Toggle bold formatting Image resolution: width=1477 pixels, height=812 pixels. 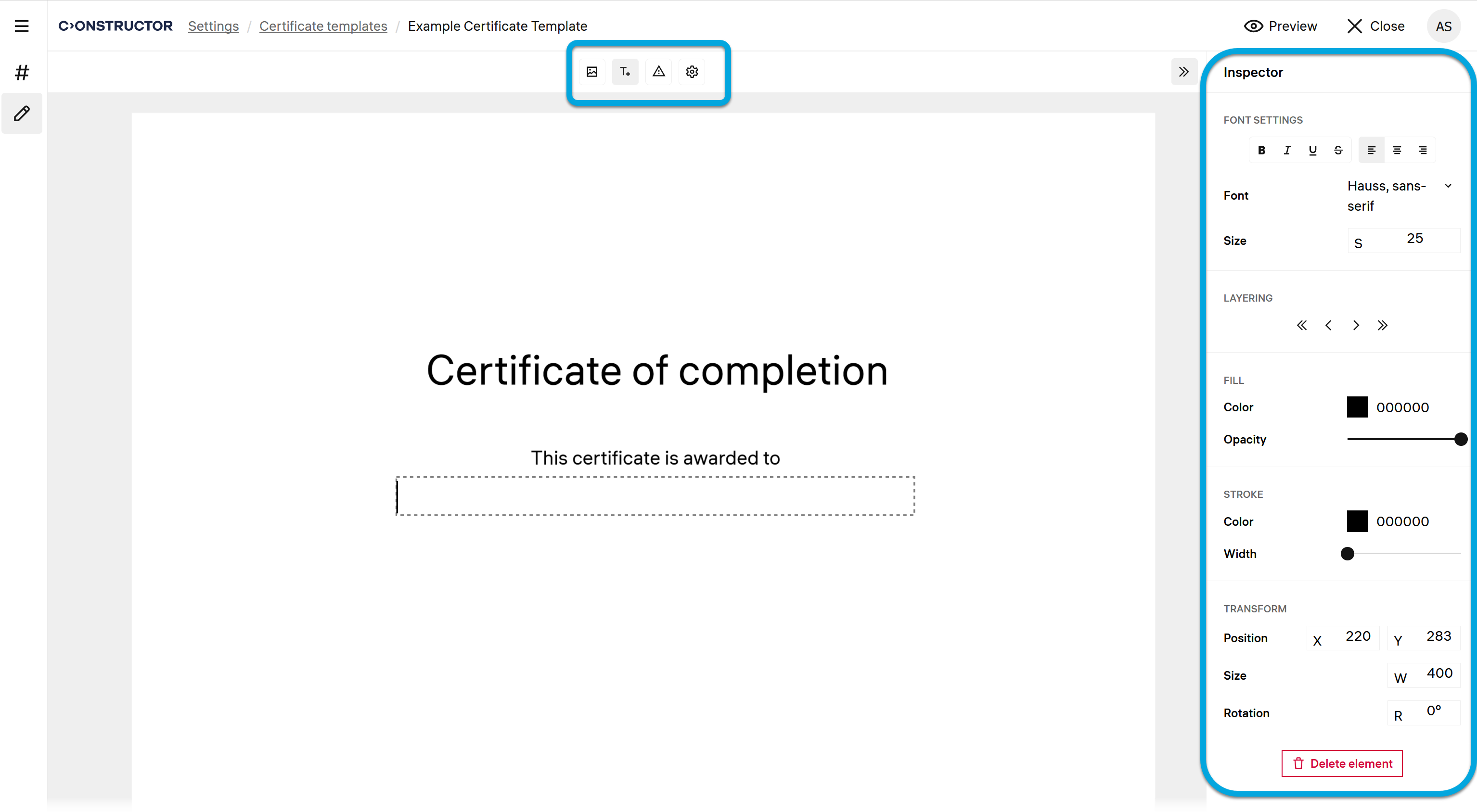pos(1261,150)
